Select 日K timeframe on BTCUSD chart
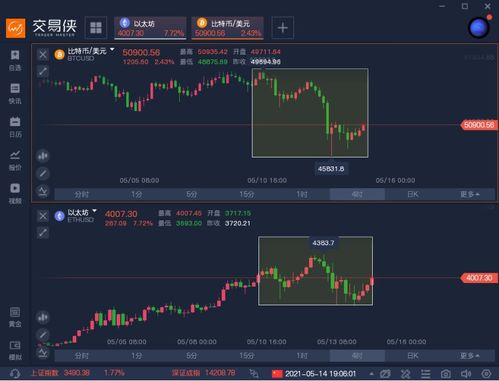 (x=412, y=194)
